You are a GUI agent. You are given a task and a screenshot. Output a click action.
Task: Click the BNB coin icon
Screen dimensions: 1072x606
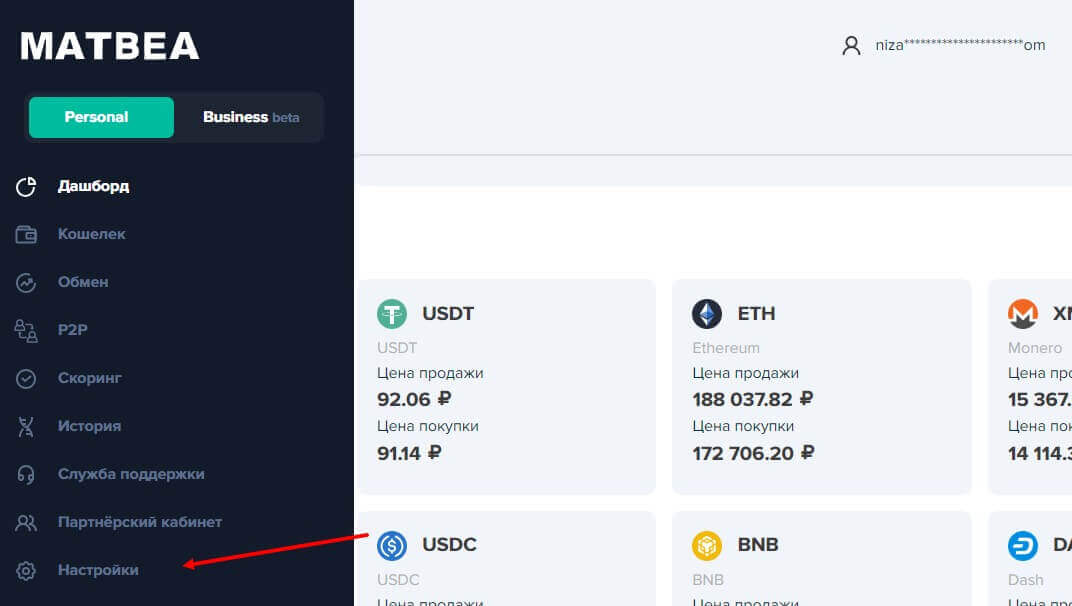point(707,545)
